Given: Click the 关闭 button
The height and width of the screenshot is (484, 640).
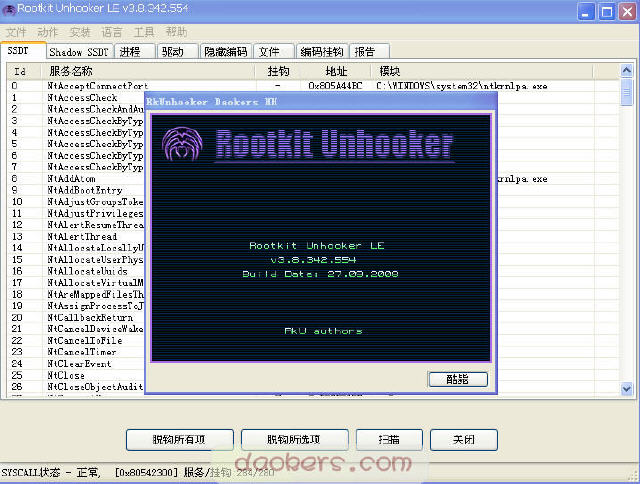Looking at the screenshot, I should coord(464,440).
